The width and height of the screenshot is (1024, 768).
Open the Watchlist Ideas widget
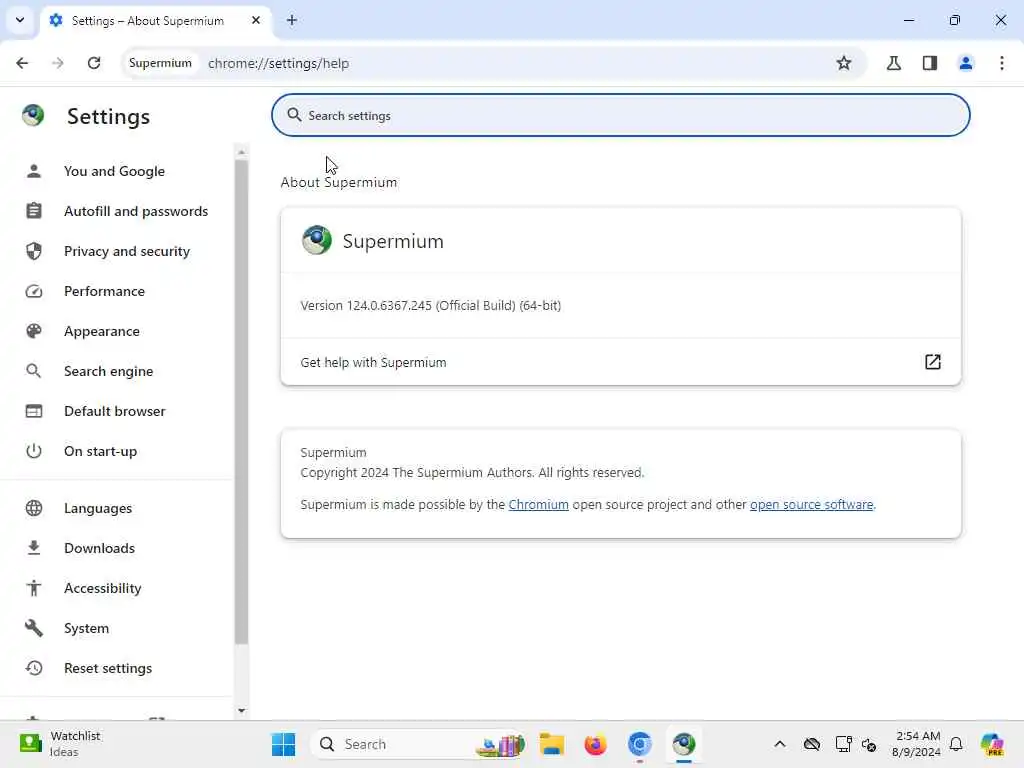coord(60,744)
